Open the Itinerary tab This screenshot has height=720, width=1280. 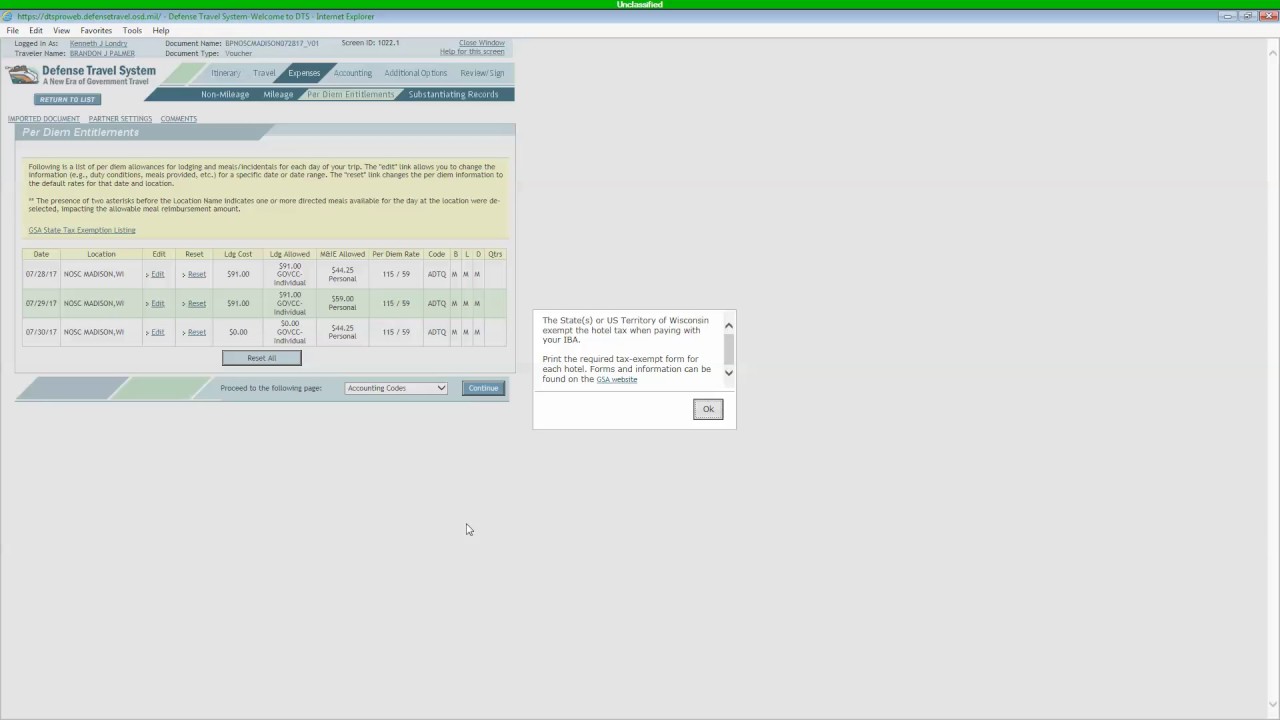(225, 73)
